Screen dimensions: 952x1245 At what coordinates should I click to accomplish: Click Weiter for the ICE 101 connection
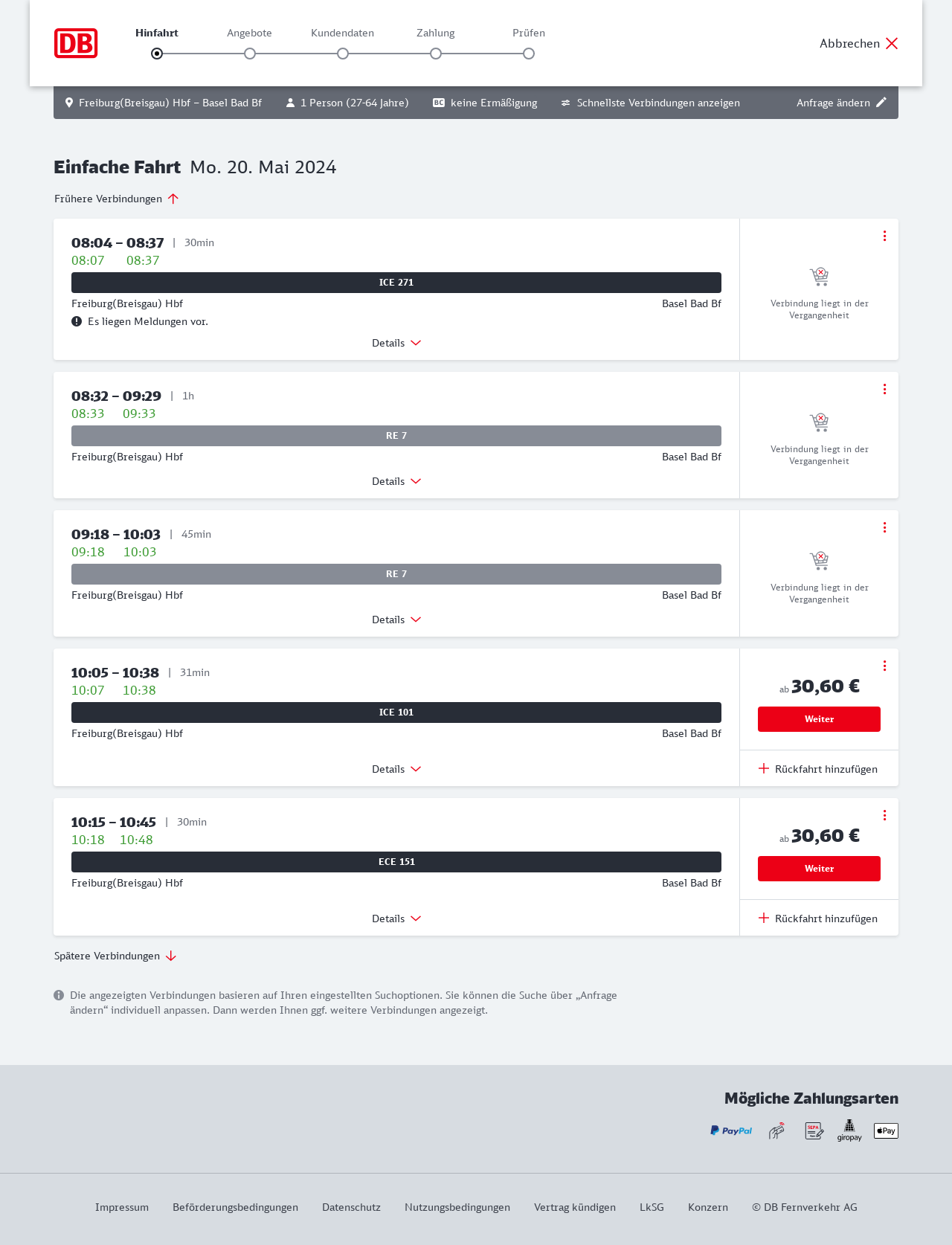819,719
